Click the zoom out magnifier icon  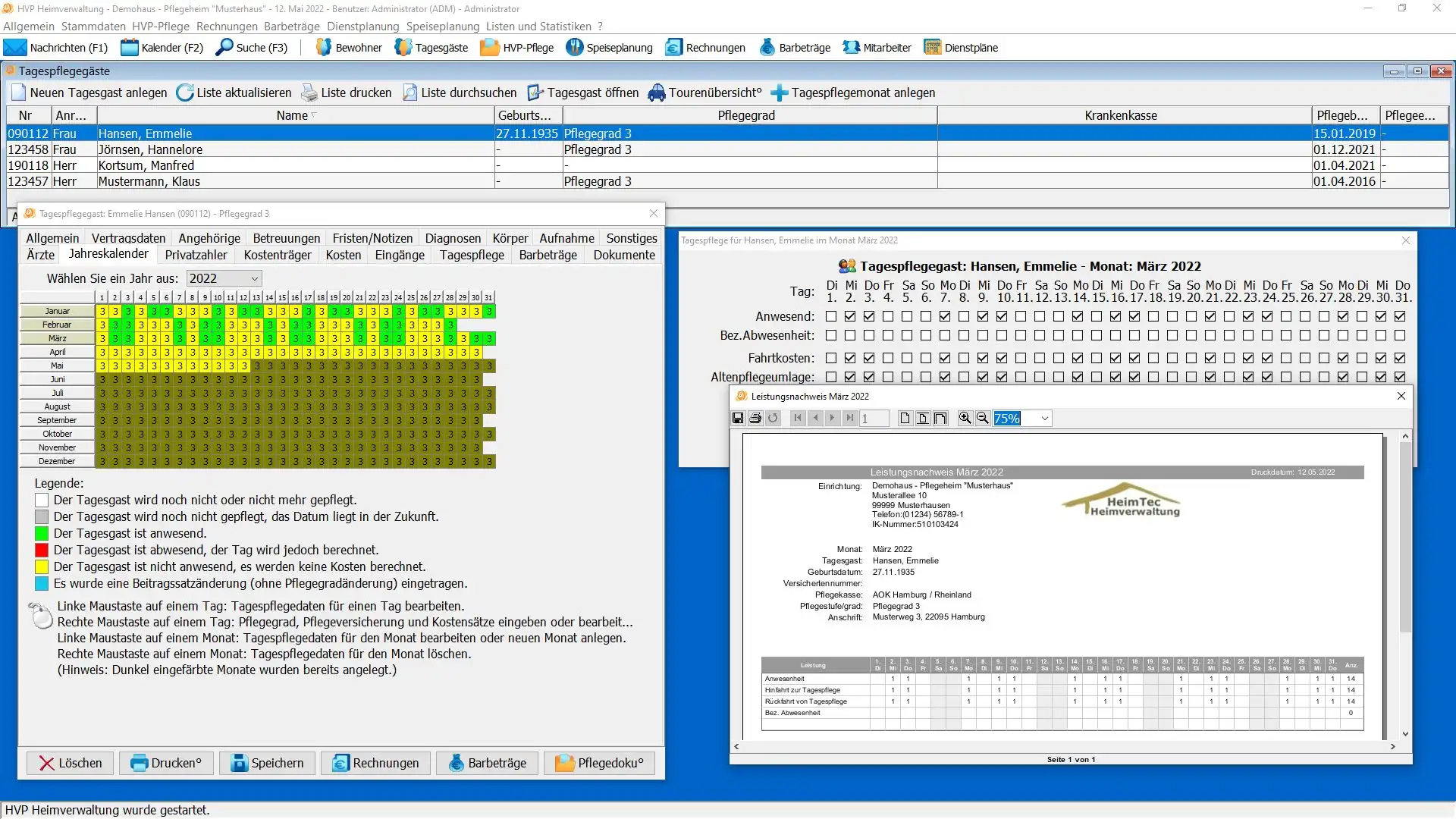pos(982,419)
